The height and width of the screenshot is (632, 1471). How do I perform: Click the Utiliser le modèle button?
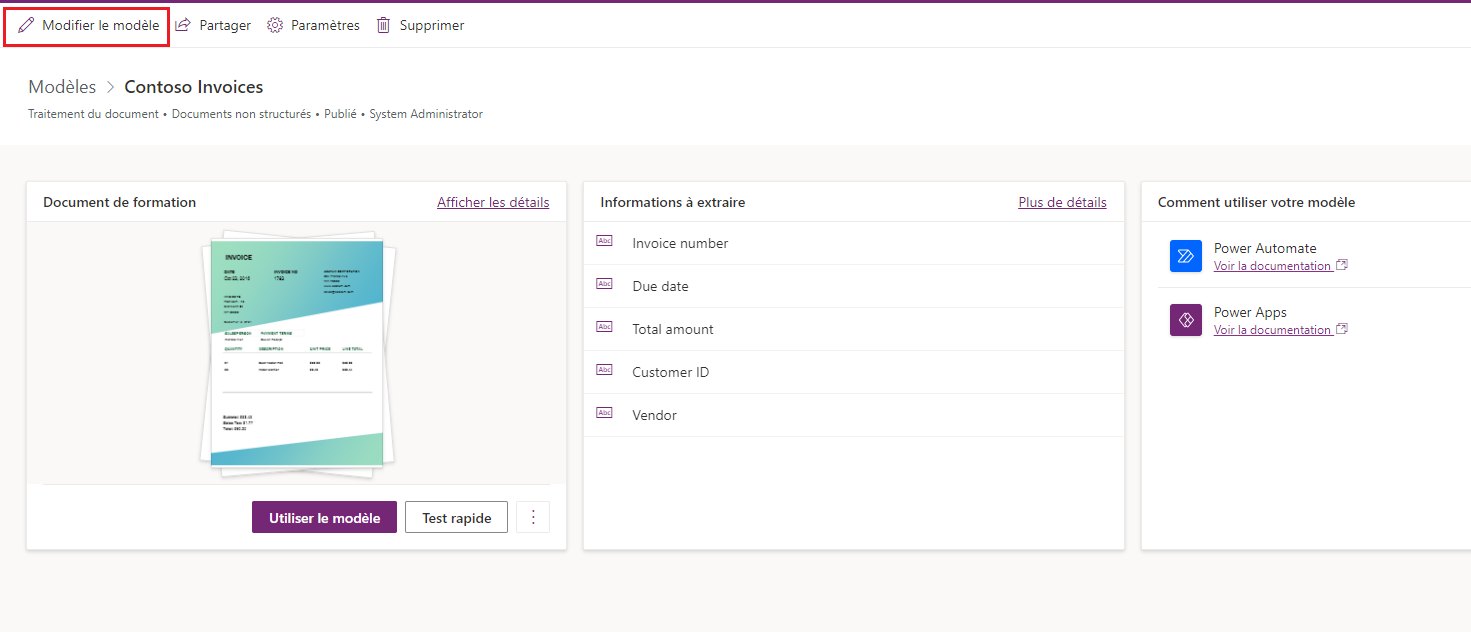coord(324,517)
